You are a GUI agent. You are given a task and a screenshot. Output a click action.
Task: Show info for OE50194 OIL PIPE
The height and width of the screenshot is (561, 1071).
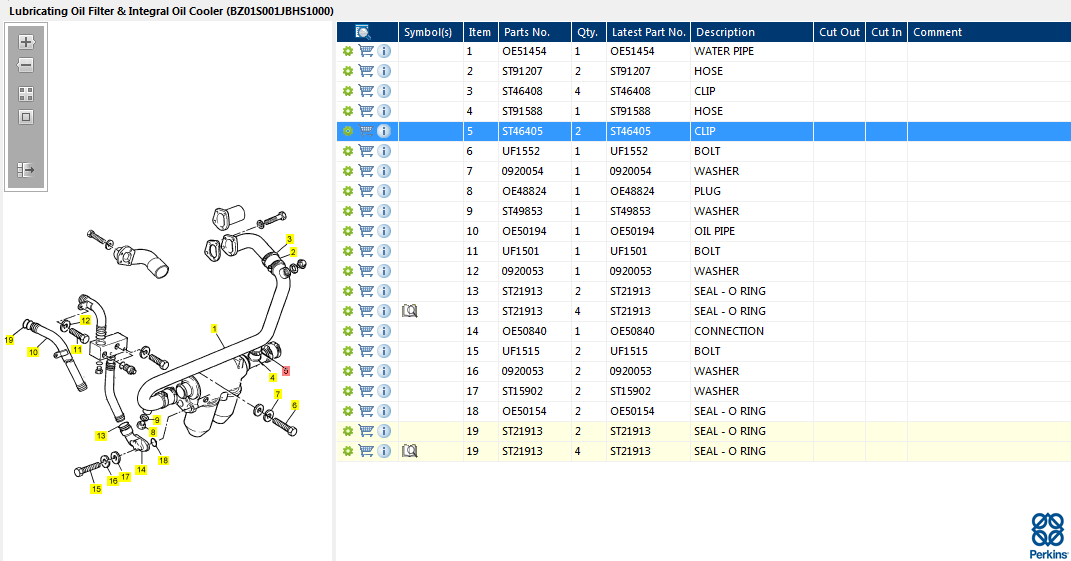pos(385,231)
